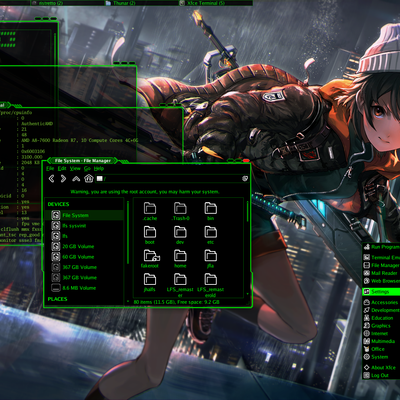Open the home folder icon in file list
The width and height of the screenshot is (400, 400).
[x=180, y=259]
